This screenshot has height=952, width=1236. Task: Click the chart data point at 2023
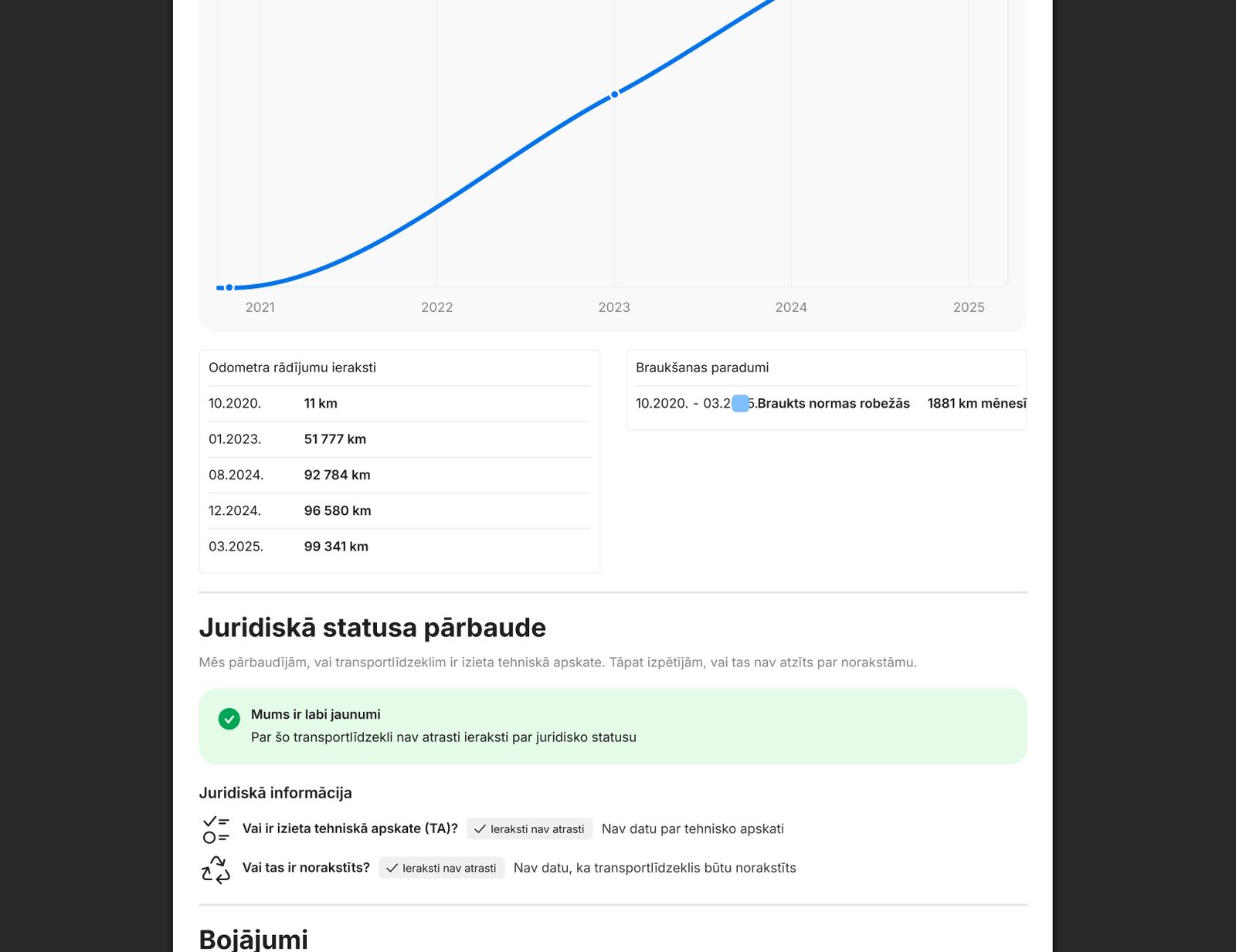click(x=615, y=94)
